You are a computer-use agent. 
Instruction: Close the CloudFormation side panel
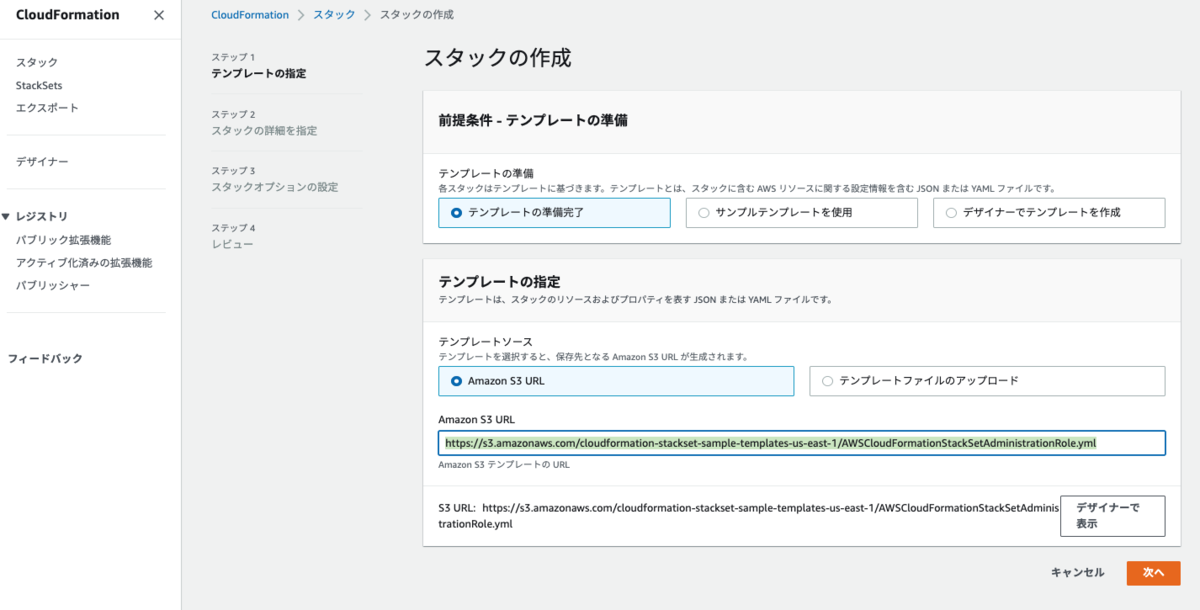159,15
